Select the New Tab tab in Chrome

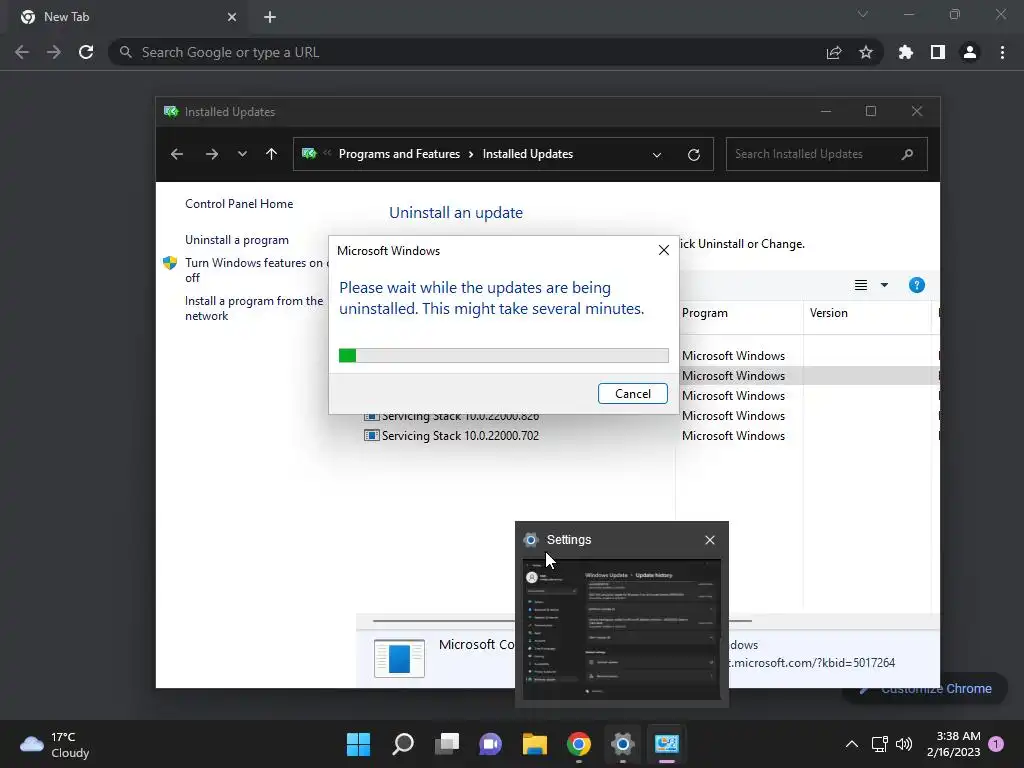pos(129,17)
